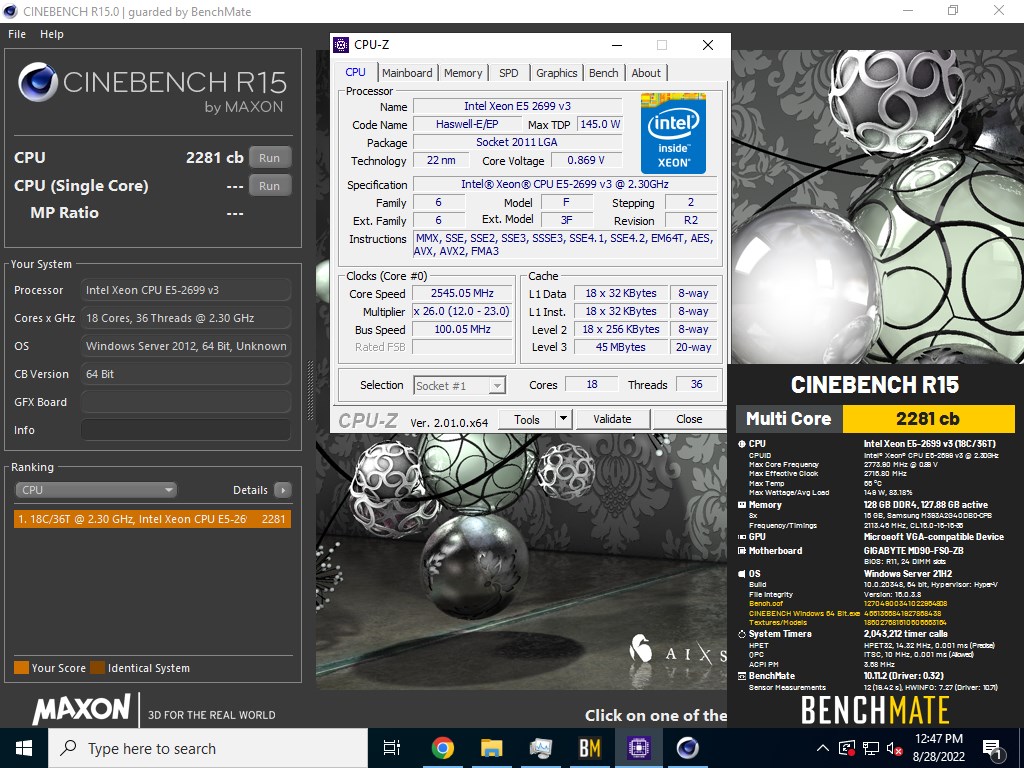The image size is (1024, 768).
Task: Click the muted volume tray icon
Action: click(894, 749)
